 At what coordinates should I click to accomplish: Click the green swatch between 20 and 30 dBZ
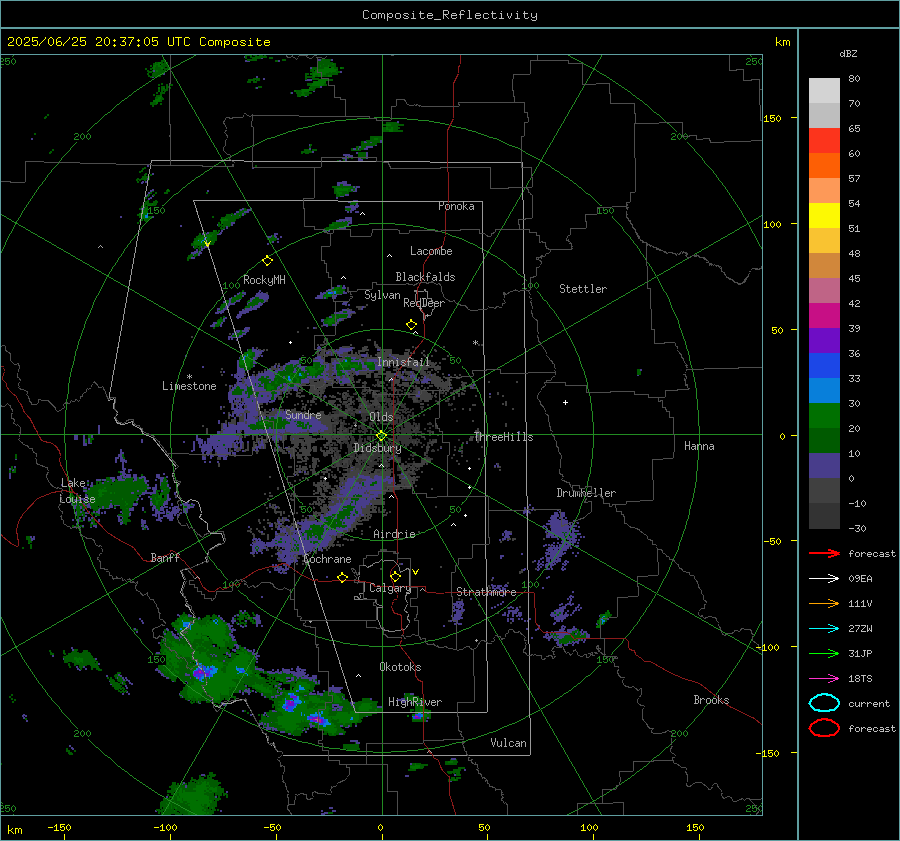824,416
